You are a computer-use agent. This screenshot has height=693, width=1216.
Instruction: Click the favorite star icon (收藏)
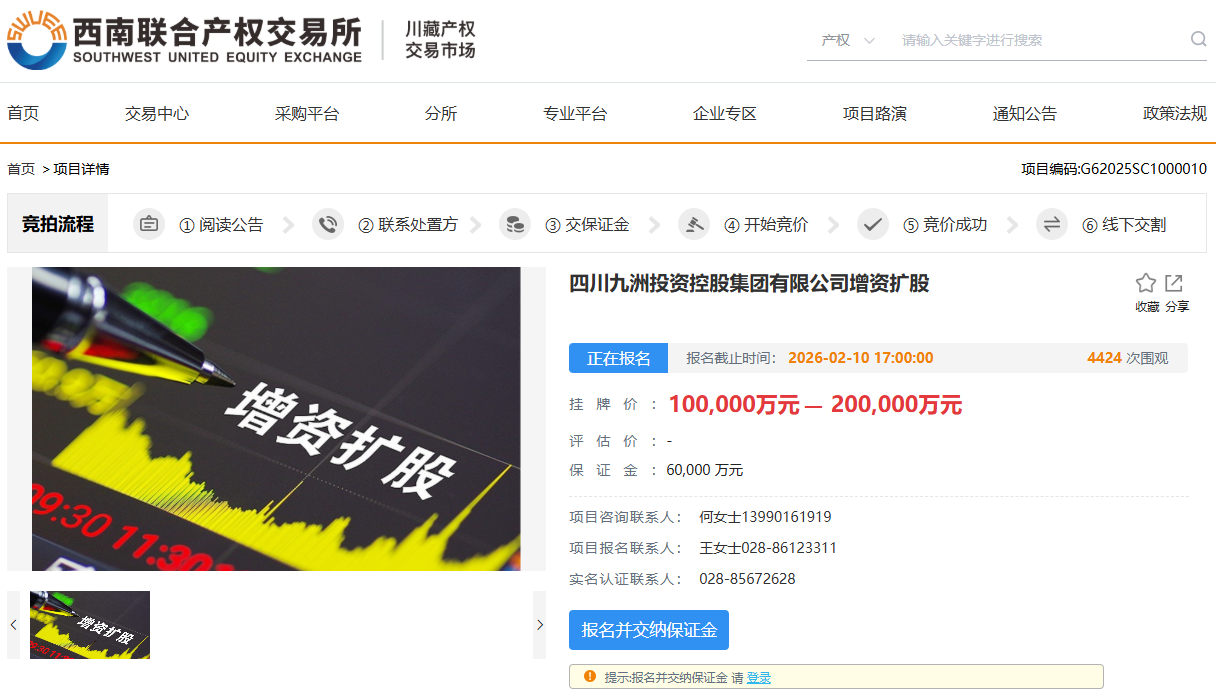coord(1146,284)
